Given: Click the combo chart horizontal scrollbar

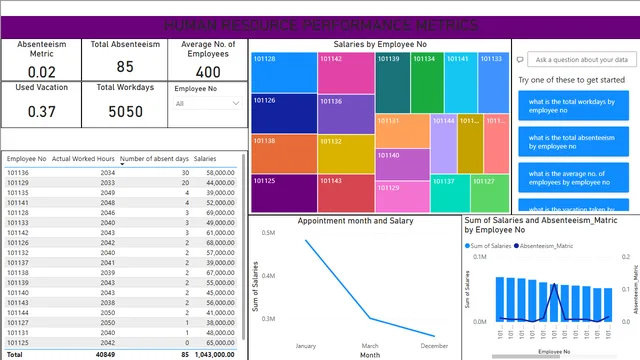Looking at the screenshot, I should coord(526,356).
